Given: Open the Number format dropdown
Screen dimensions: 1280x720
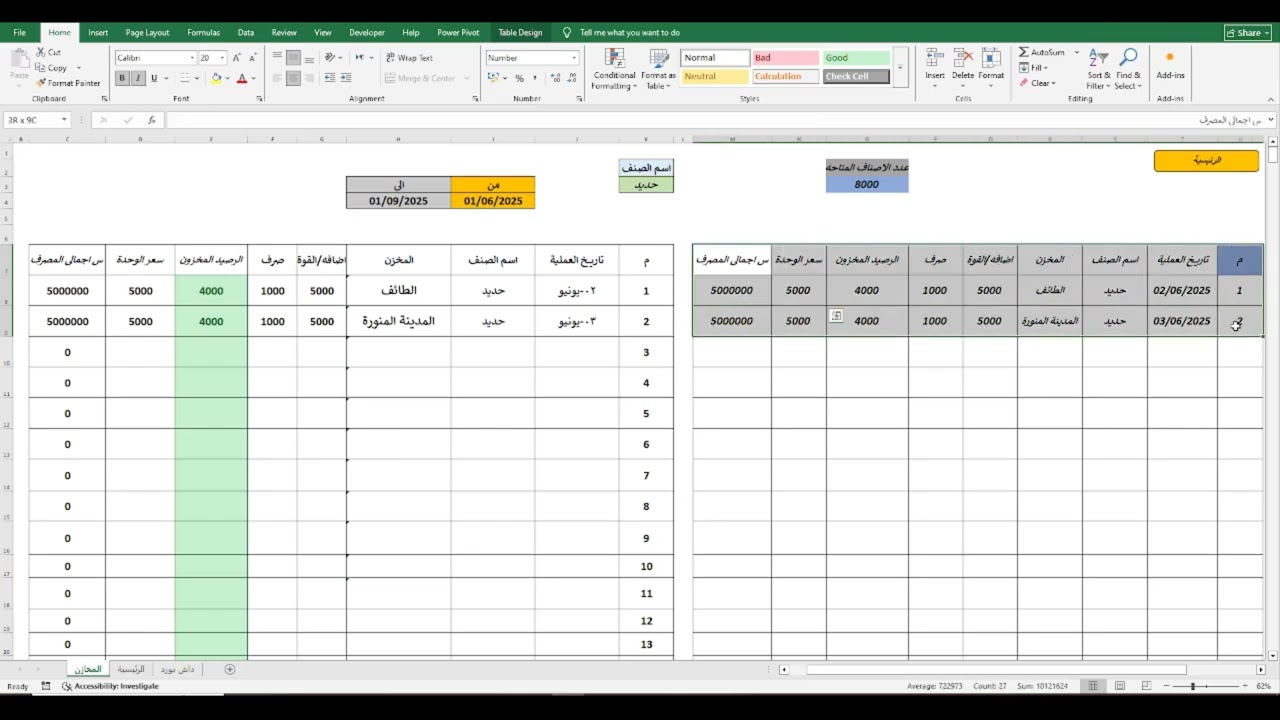Looking at the screenshot, I should coord(574,58).
